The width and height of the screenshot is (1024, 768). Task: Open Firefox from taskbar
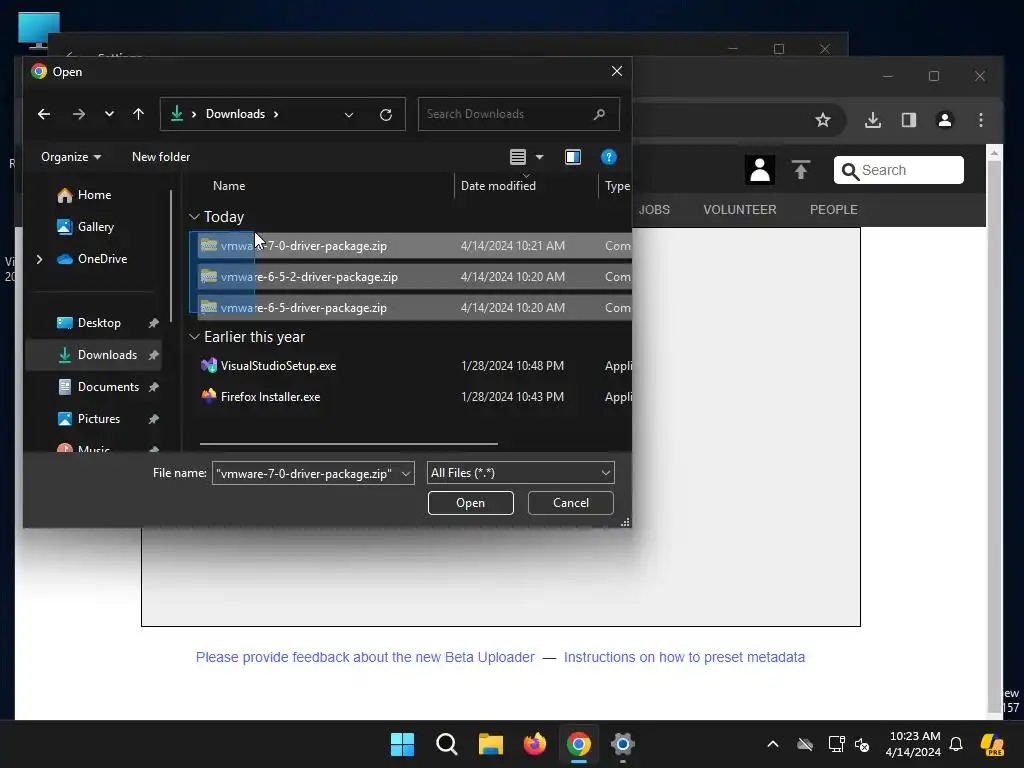pos(535,744)
